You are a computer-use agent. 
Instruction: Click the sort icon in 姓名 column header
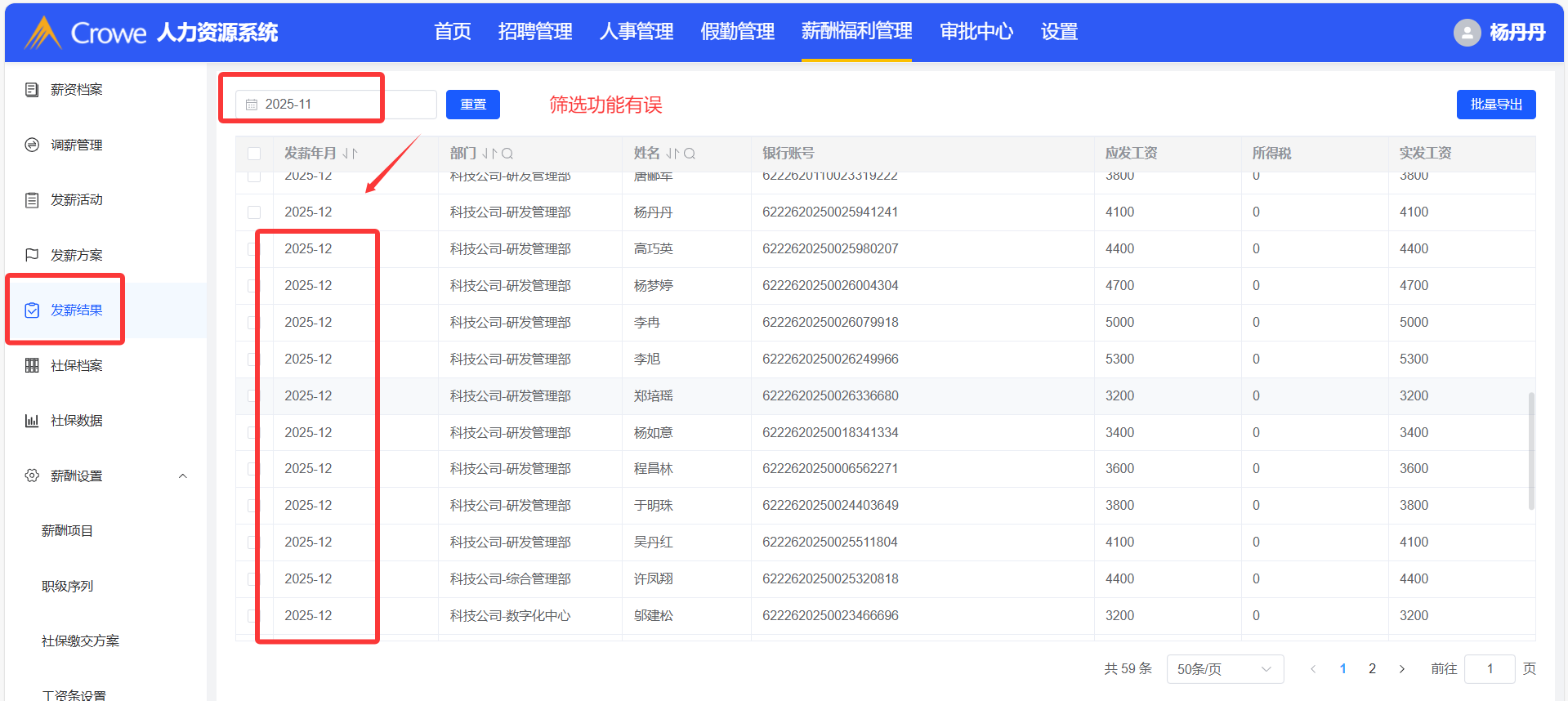click(672, 154)
